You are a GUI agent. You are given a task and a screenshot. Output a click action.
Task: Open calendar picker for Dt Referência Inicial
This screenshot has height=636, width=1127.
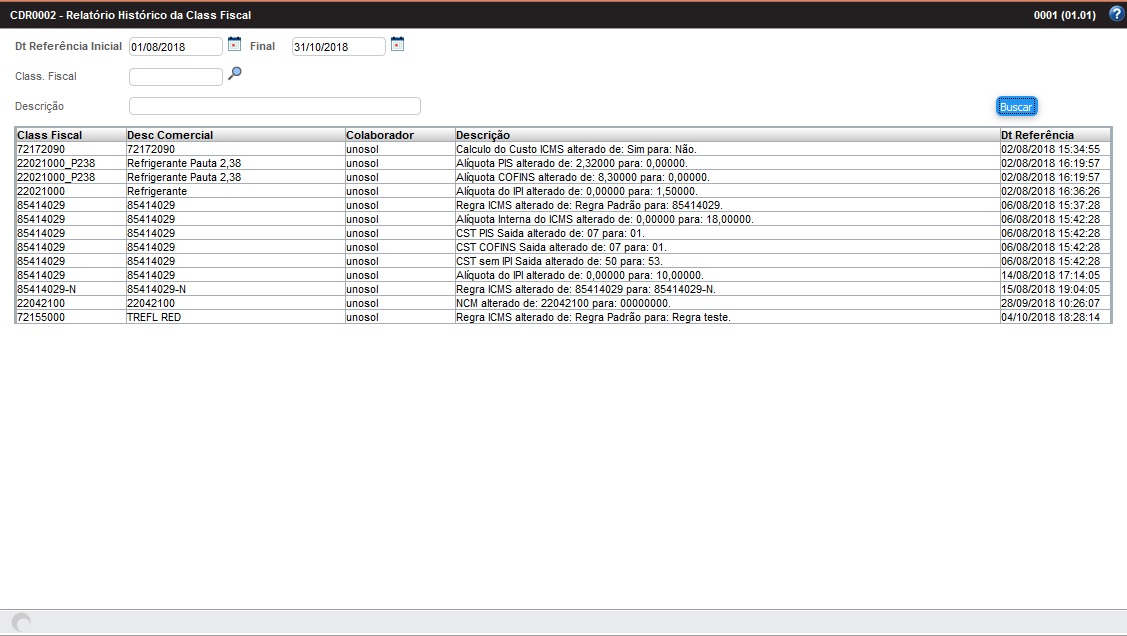click(x=234, y=45)
